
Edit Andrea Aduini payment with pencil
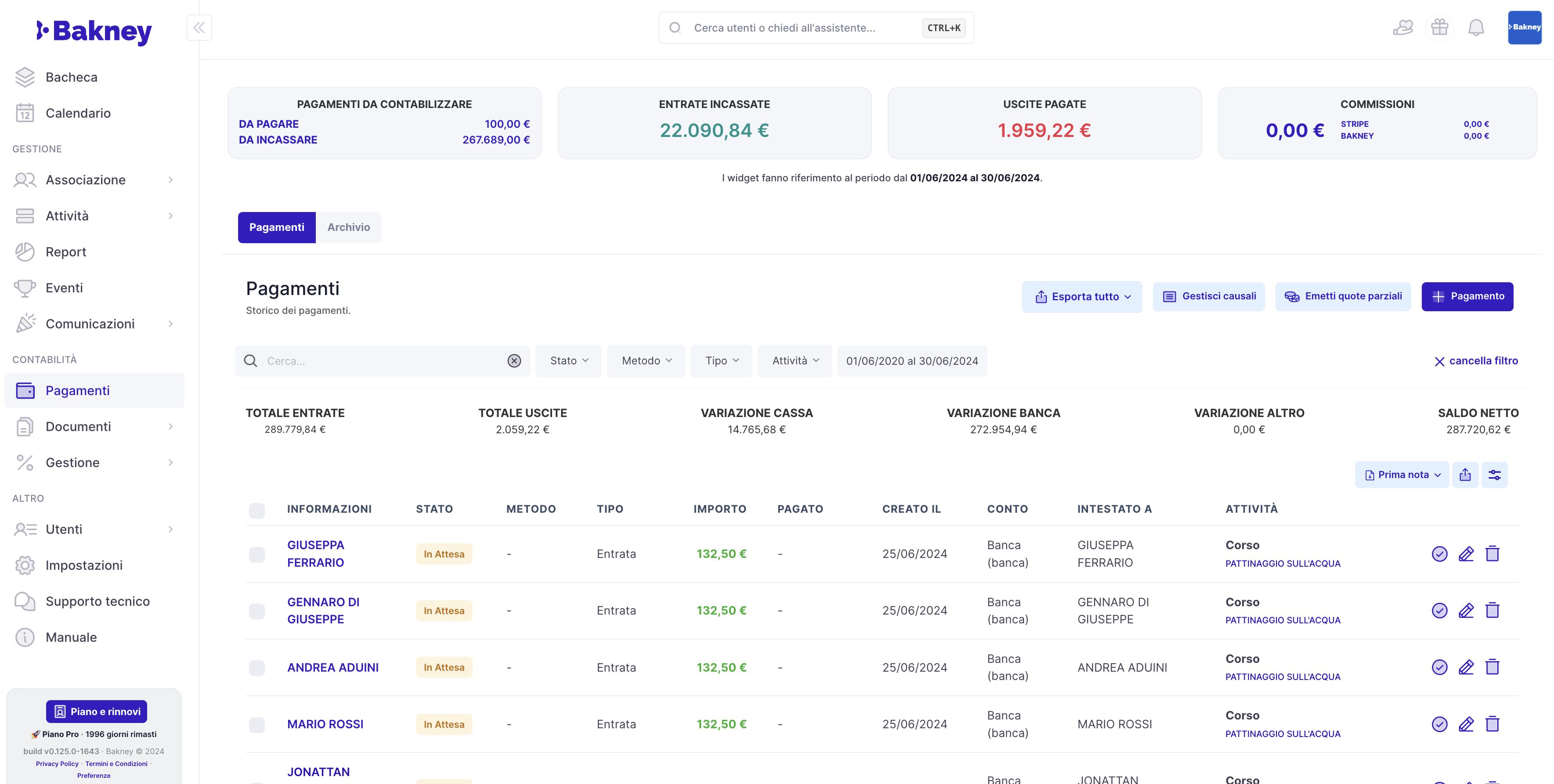pyautogui.click(x=1466, y=667)
